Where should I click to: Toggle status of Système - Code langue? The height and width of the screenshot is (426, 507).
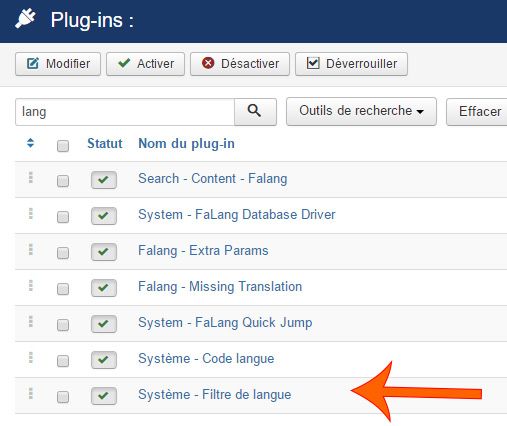(x=104, y=360)
